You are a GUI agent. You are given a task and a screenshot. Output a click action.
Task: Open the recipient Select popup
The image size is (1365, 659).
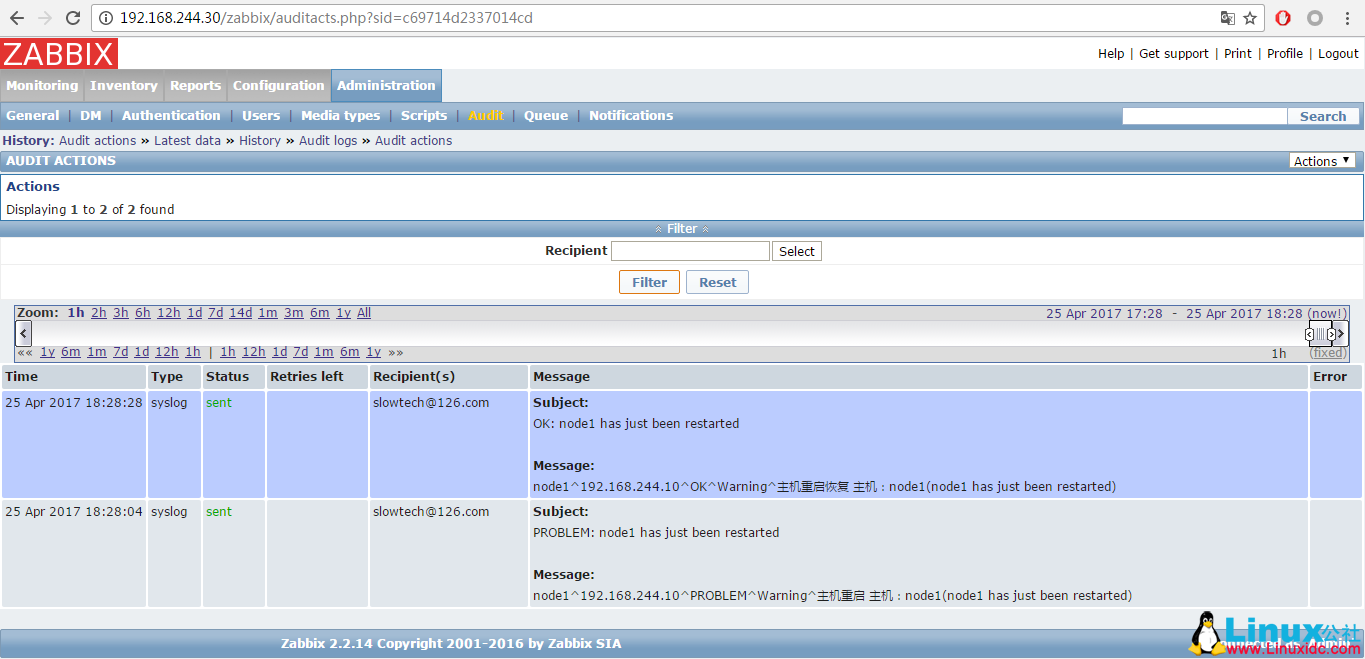click(x=796, y=250)
